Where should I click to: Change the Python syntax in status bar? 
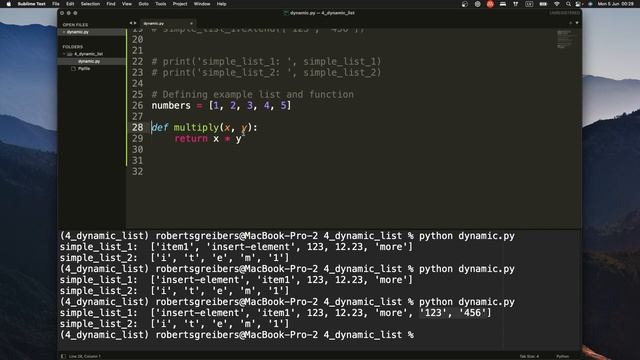[x=562, y=356]
